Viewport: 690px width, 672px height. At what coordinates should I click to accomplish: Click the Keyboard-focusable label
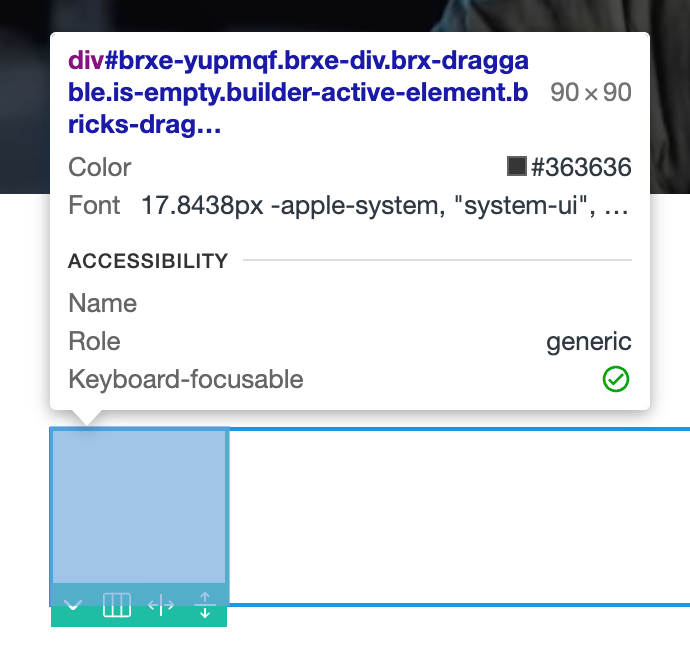(186, 380)
